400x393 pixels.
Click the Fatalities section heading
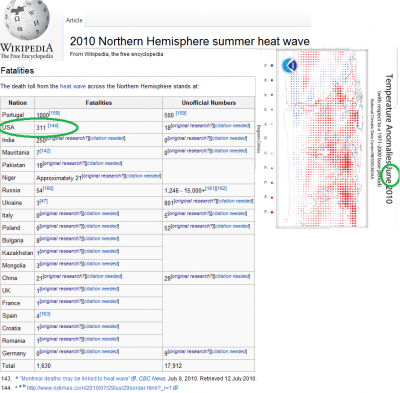click(17, 71)
